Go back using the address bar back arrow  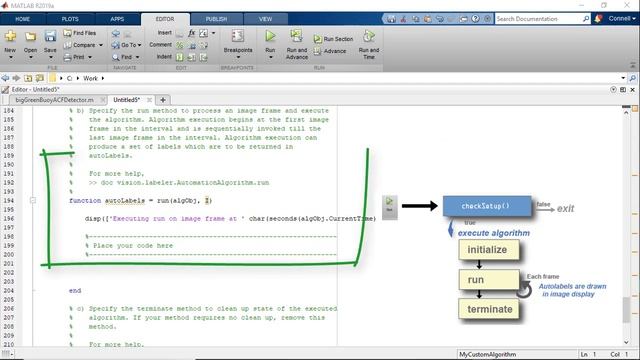click(5, 78)
